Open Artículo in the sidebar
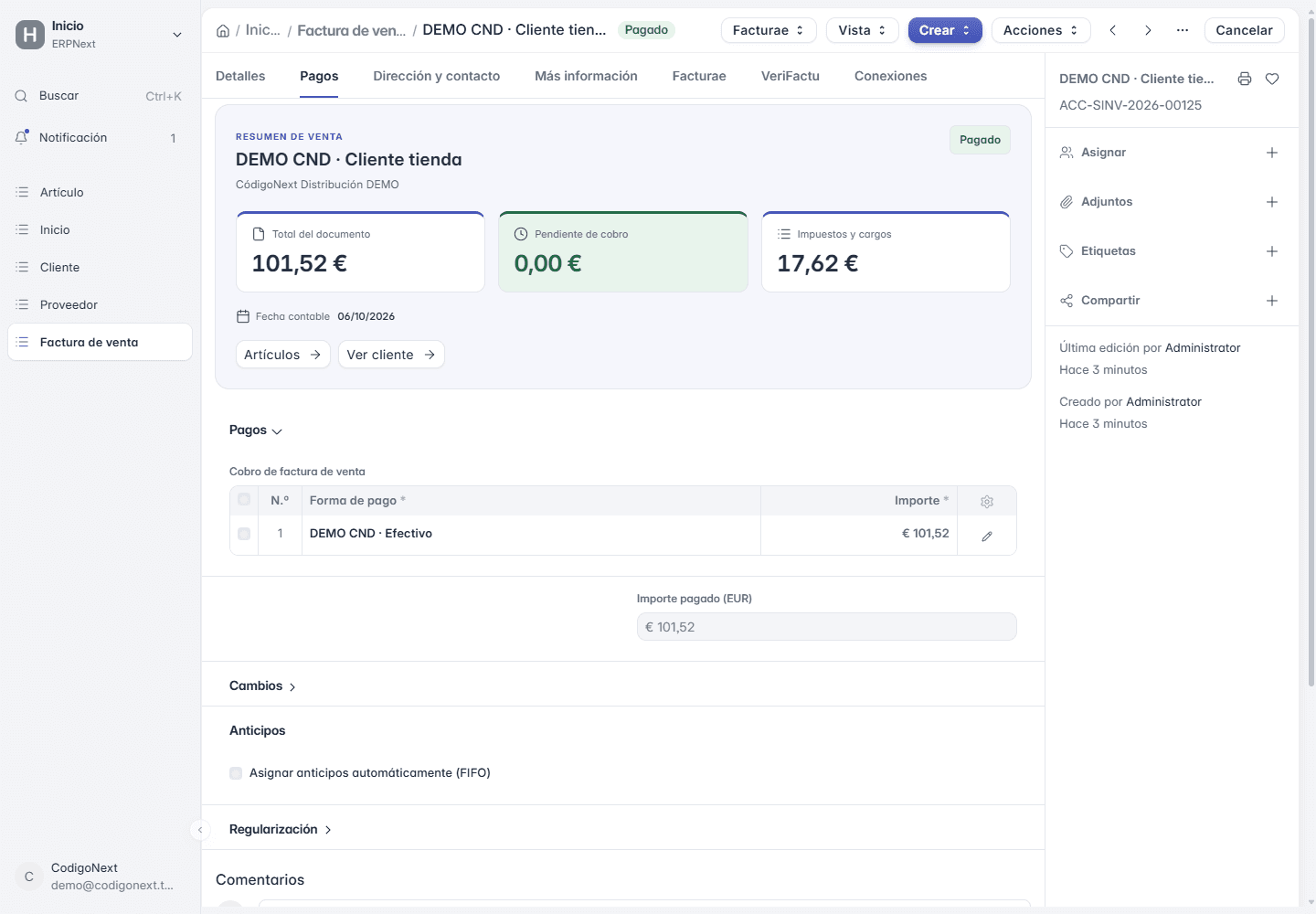This screenshot has height=914, width=1316. point(100,193)
